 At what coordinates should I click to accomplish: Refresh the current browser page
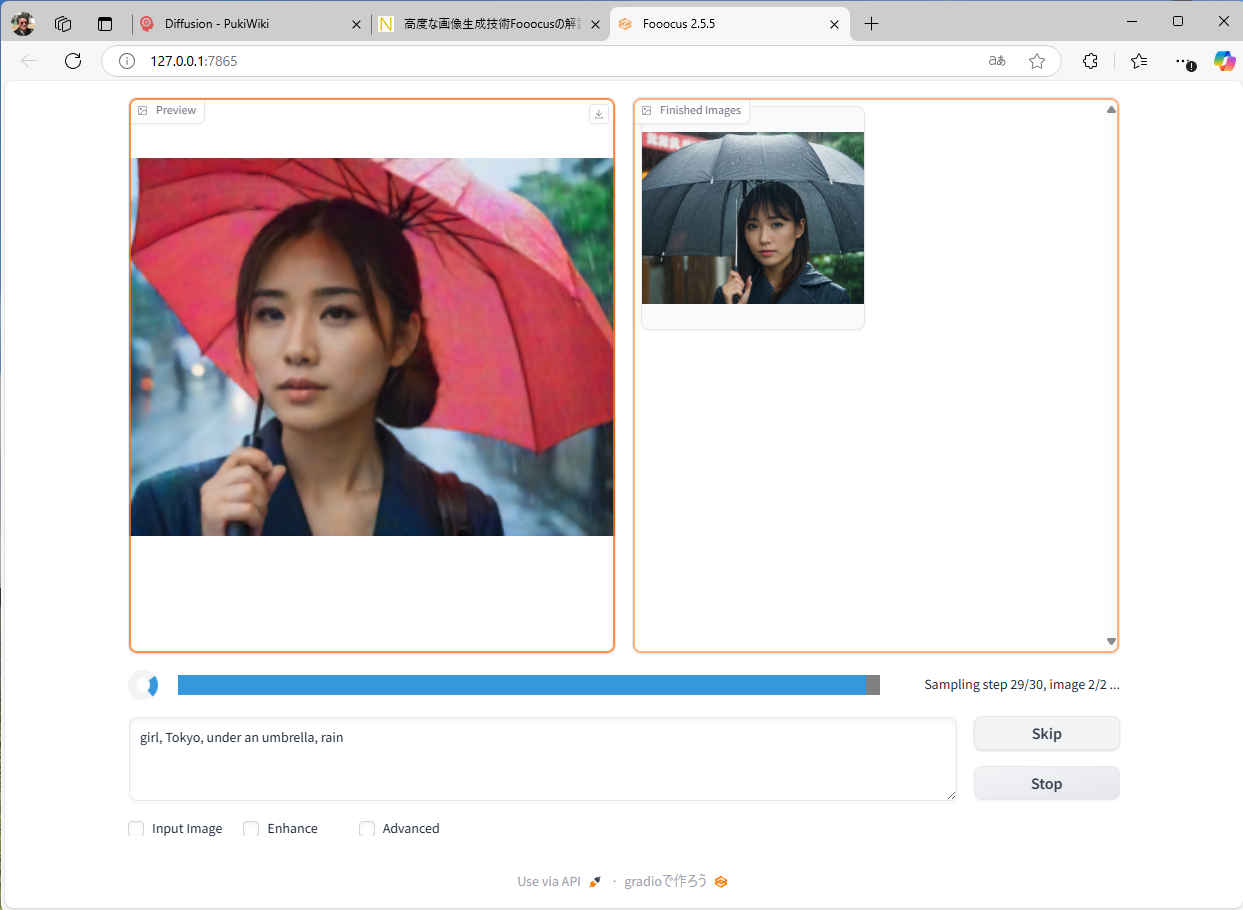coord(73,61)
